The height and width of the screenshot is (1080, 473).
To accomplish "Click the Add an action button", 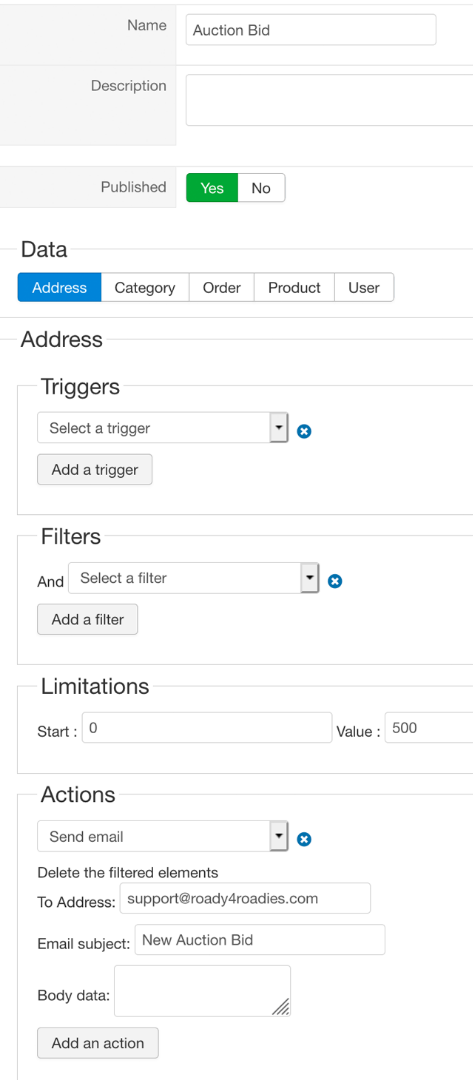I will (x=98, y=1043).
